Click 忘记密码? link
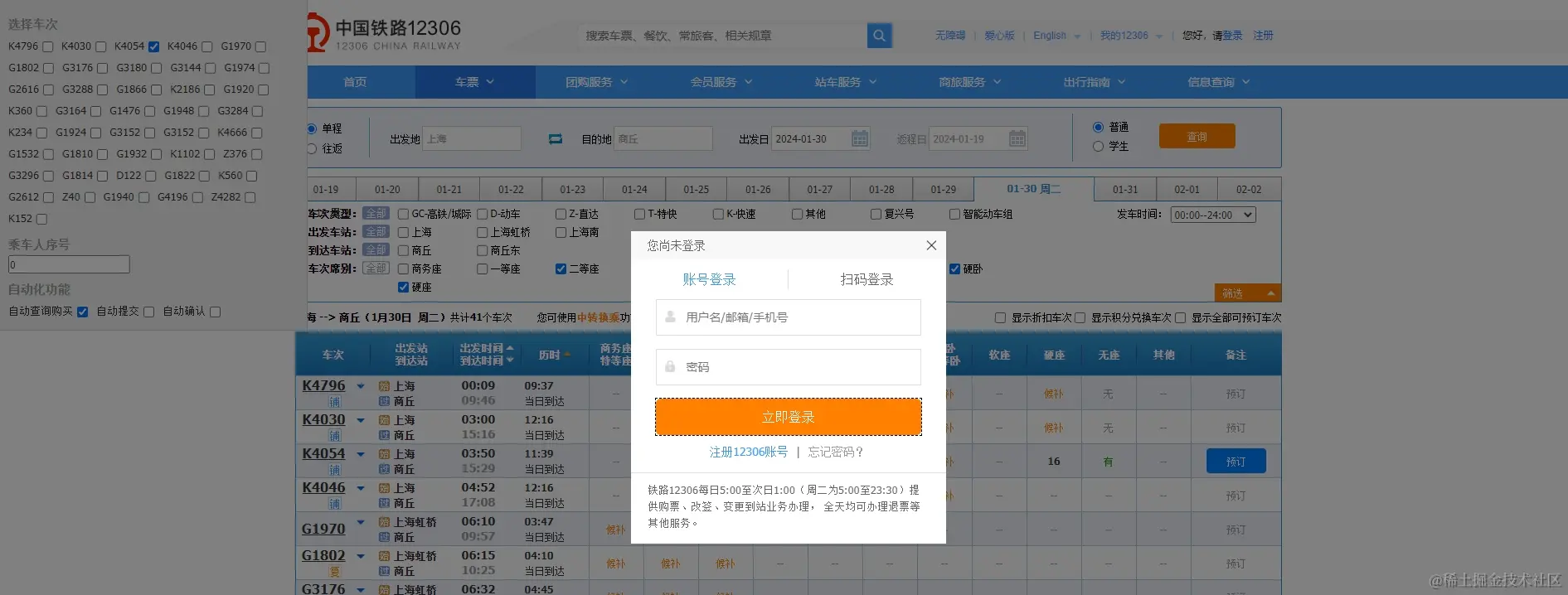The image size is (1568, 595). click(836, 452)
